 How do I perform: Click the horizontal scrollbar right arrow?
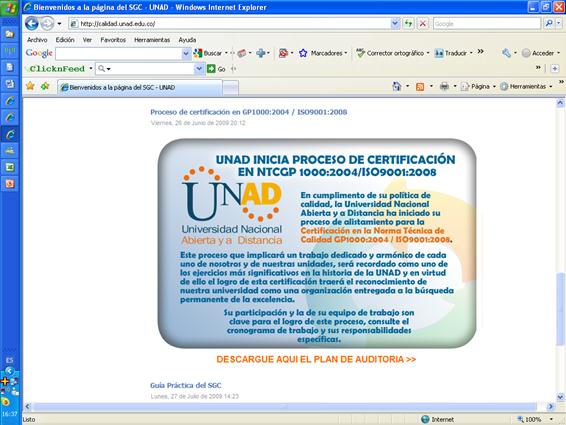coord(550,407)
